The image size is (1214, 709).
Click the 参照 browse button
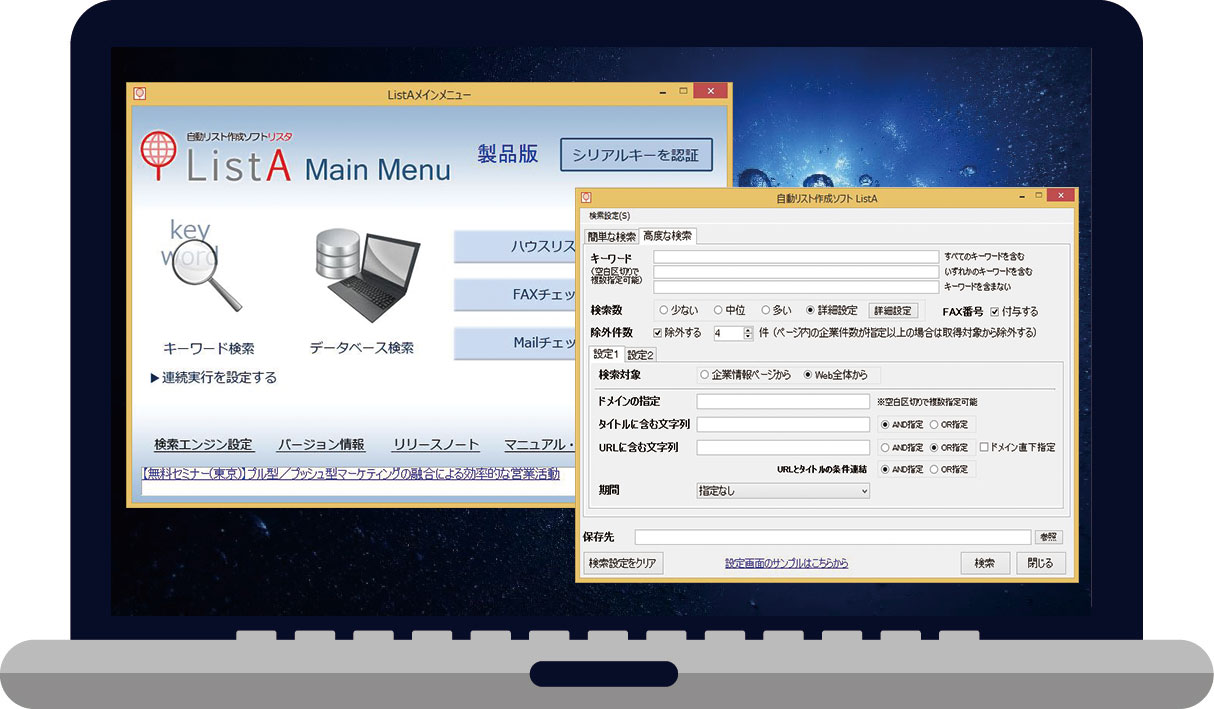(1048, 537)
